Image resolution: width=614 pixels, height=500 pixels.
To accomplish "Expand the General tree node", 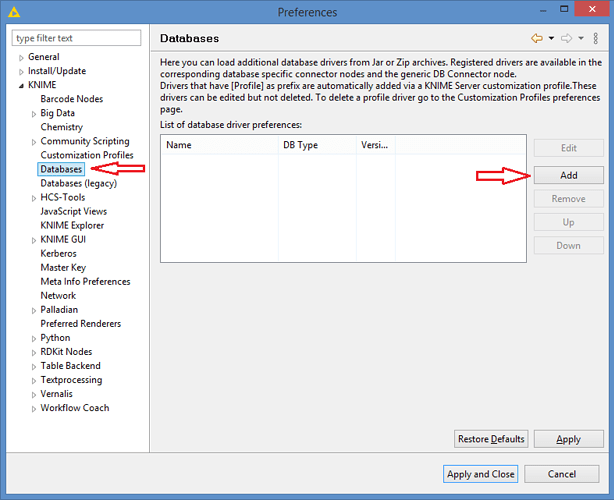I will coord(21,58).
